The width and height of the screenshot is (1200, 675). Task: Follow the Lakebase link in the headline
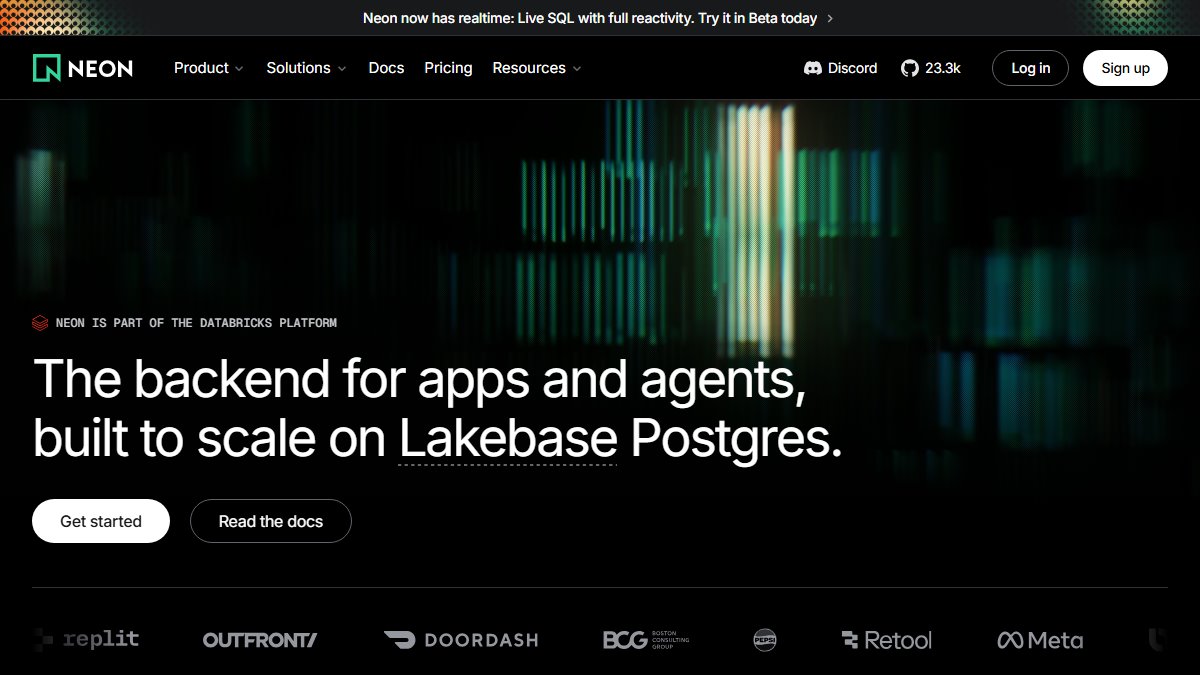pyautogui.click(x=508, y=440)
